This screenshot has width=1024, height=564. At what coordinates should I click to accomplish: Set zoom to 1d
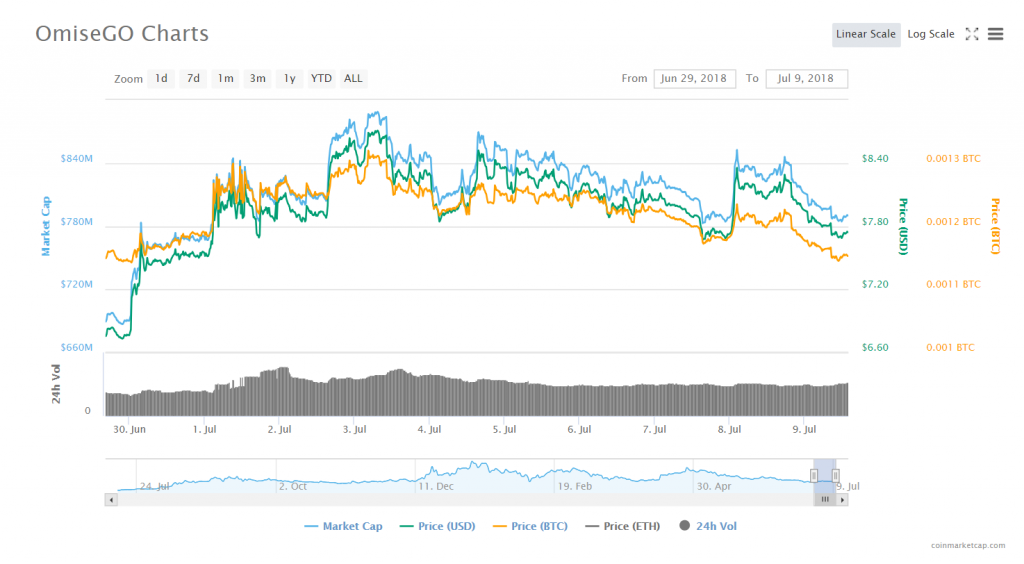pos(161,79)
